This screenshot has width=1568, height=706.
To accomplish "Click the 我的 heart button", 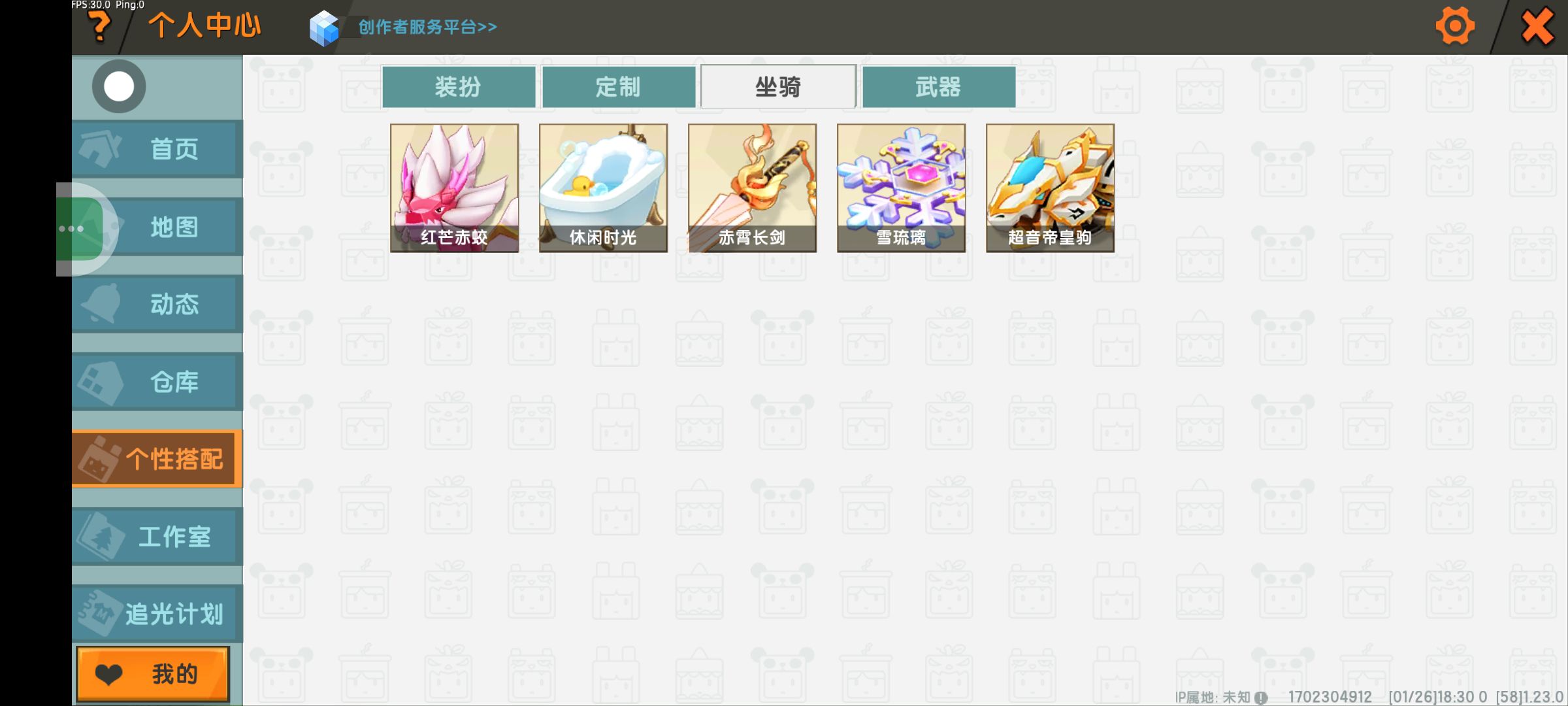I will (153, 674).
